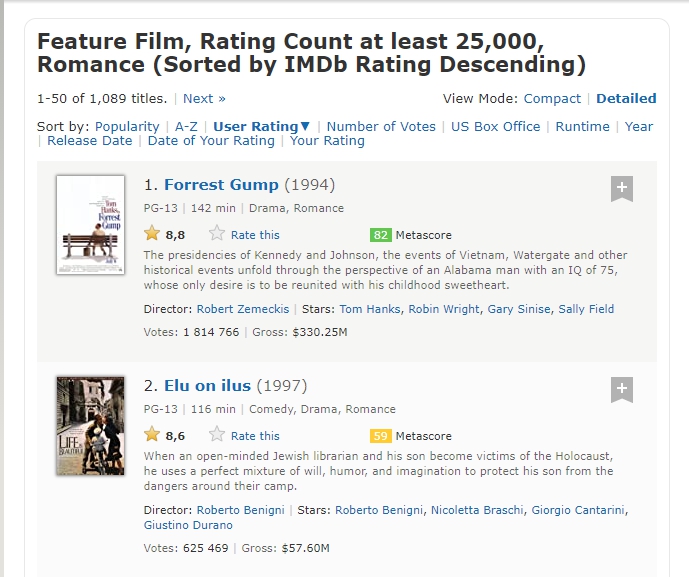Image resolution: width=689 pixels, height=577 pixels.
Task: Click the empty rate star for Elu on ilus
Action: tap(217, 435)
